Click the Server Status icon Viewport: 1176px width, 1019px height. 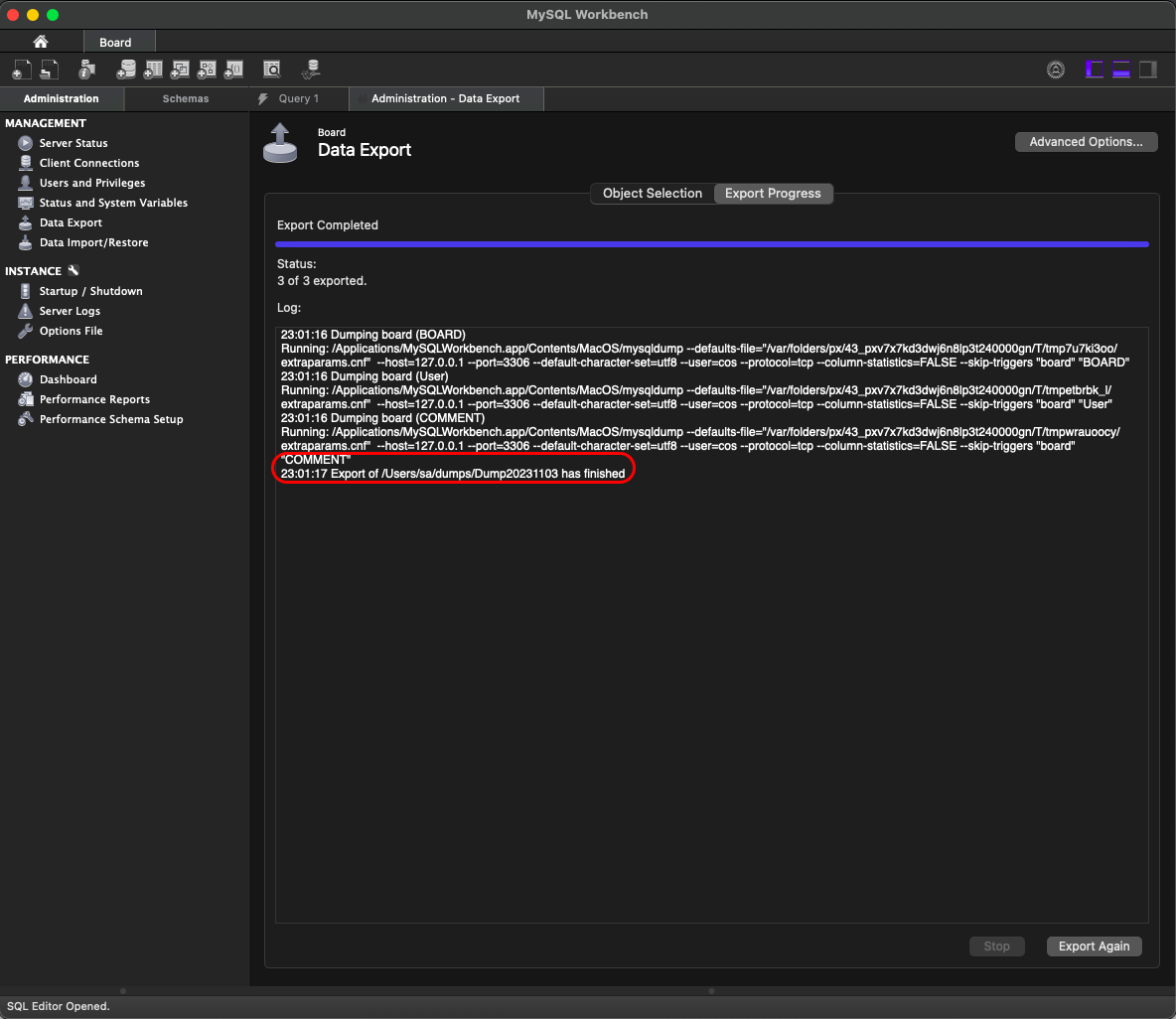click(x=26, y=142)
